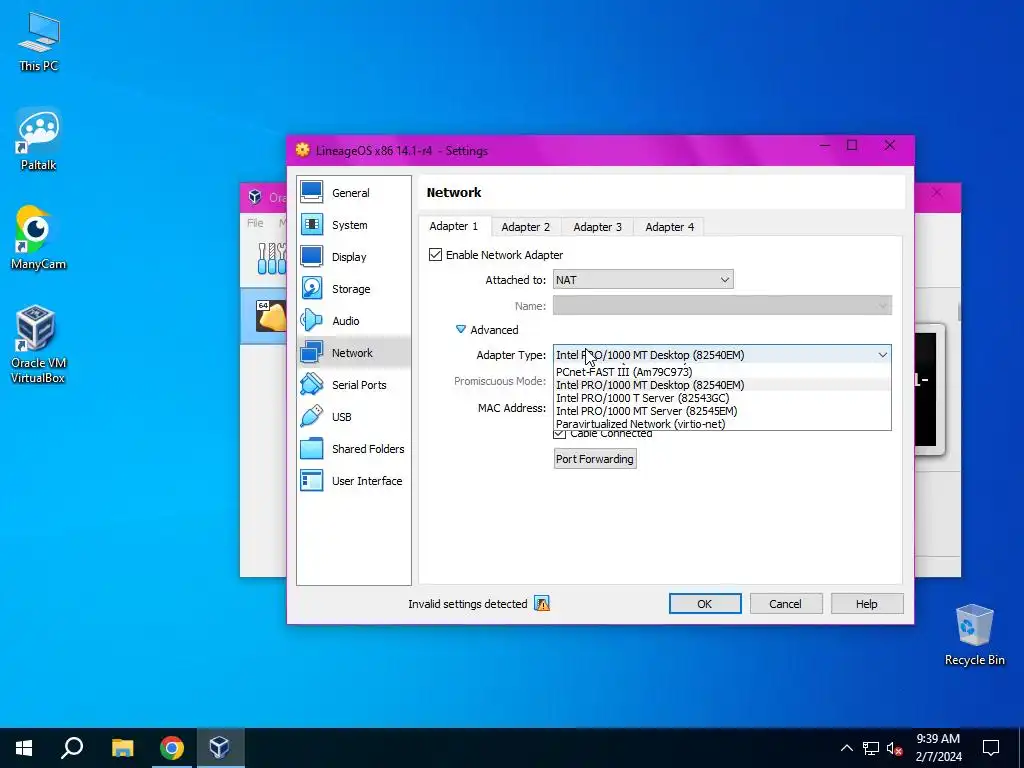Open the Attached to NAT dropdown
Viewport: 1024px width, 768px height.
pyautogui.click(x=643, y=280)
